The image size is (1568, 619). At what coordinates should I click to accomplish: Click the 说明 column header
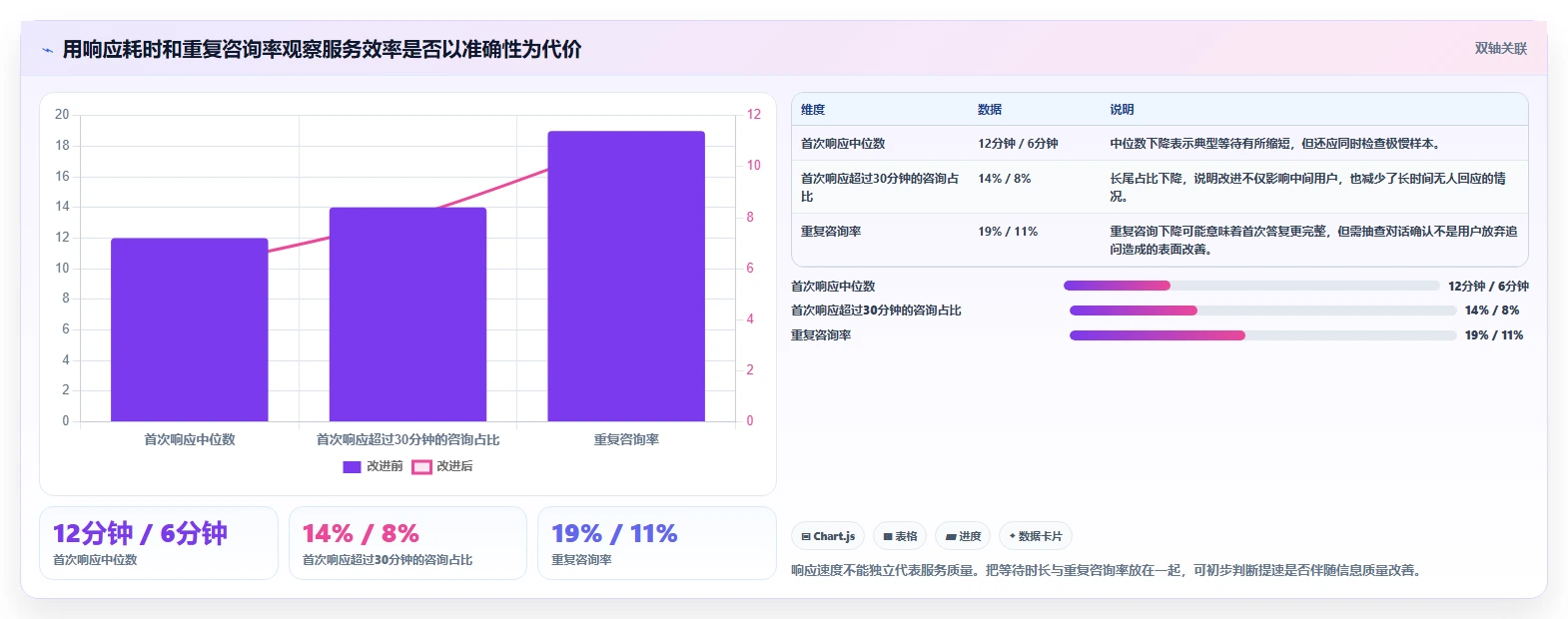pyautogui.click(x=1122, y=110)
